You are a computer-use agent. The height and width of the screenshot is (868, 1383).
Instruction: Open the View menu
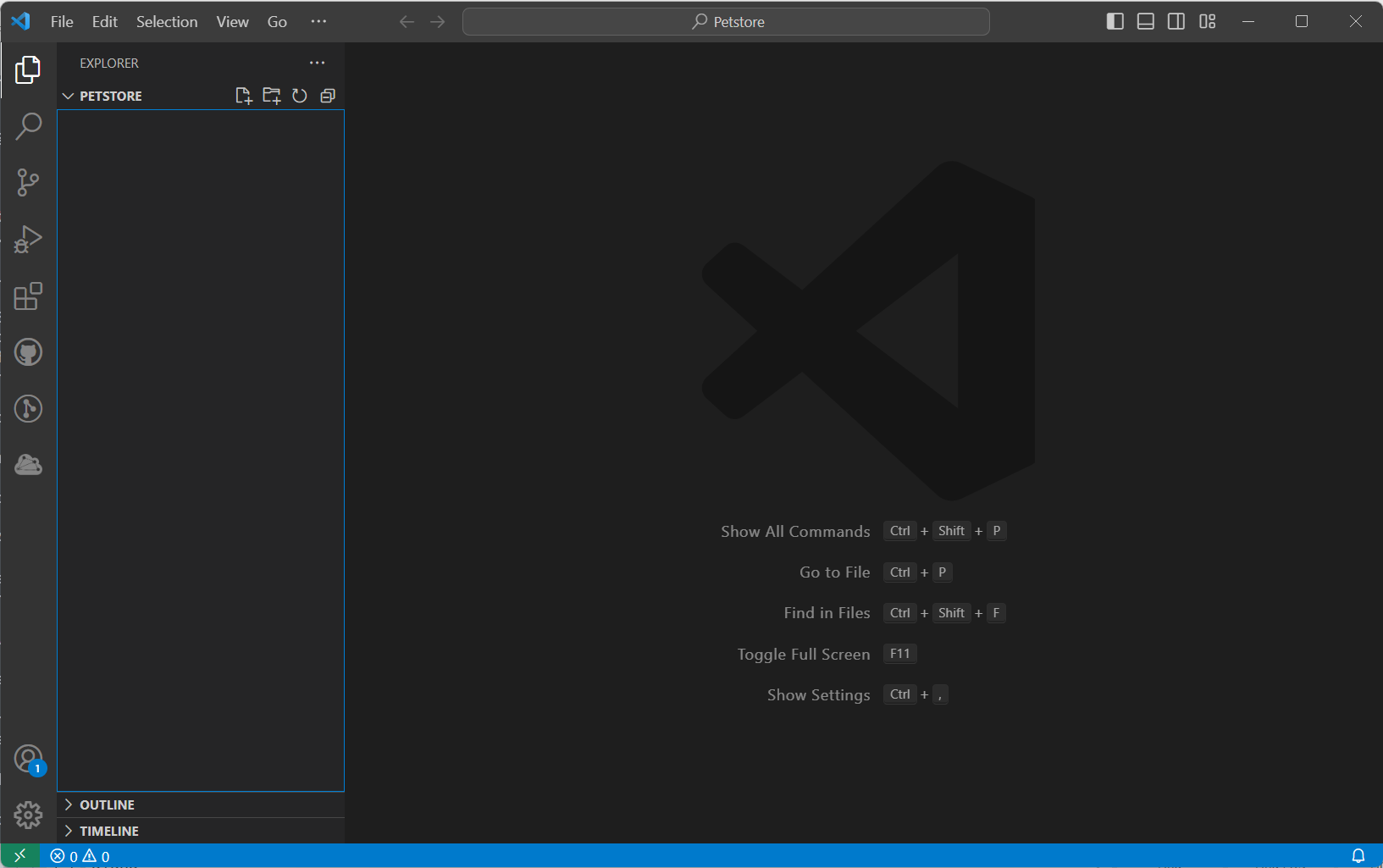point(232,22)
